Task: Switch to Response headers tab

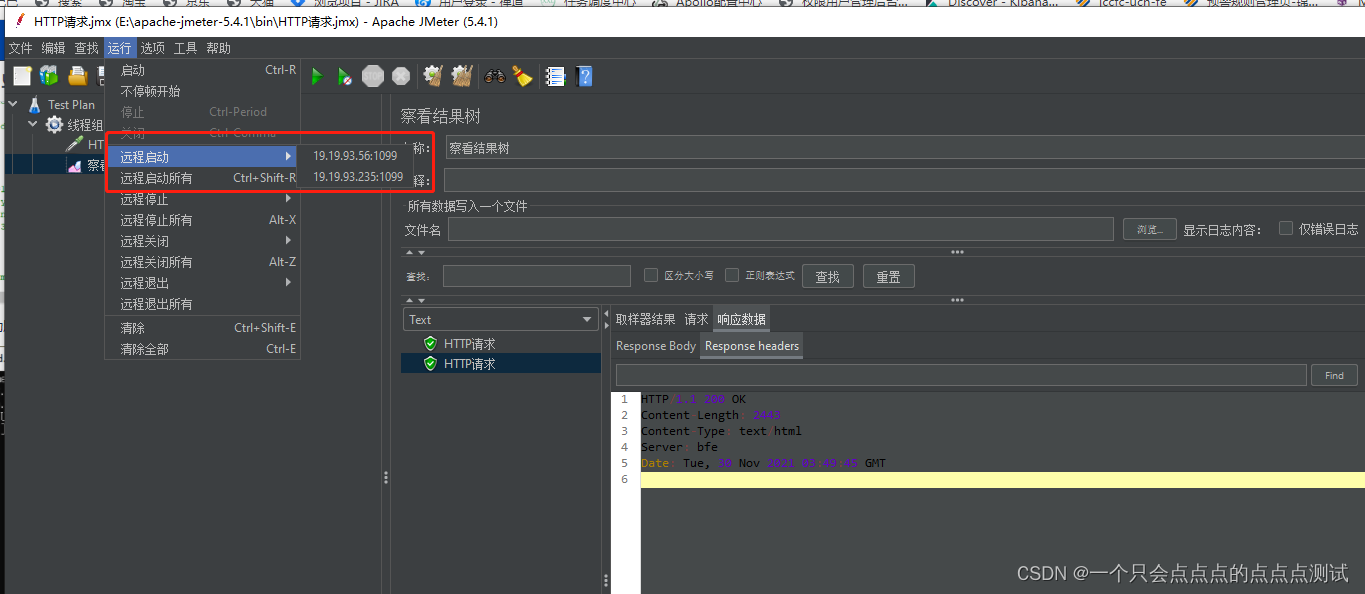Action: click(x=752, y=346)
